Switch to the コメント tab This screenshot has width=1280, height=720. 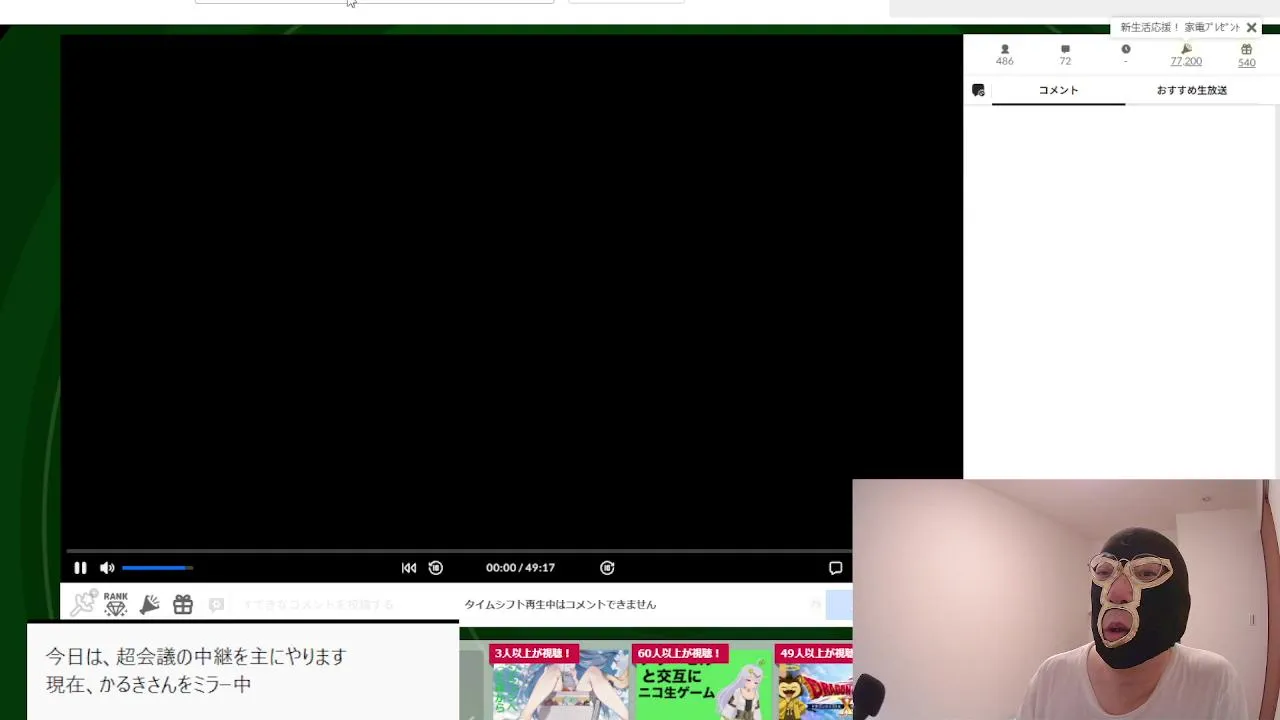click(x=1058, y=90)
